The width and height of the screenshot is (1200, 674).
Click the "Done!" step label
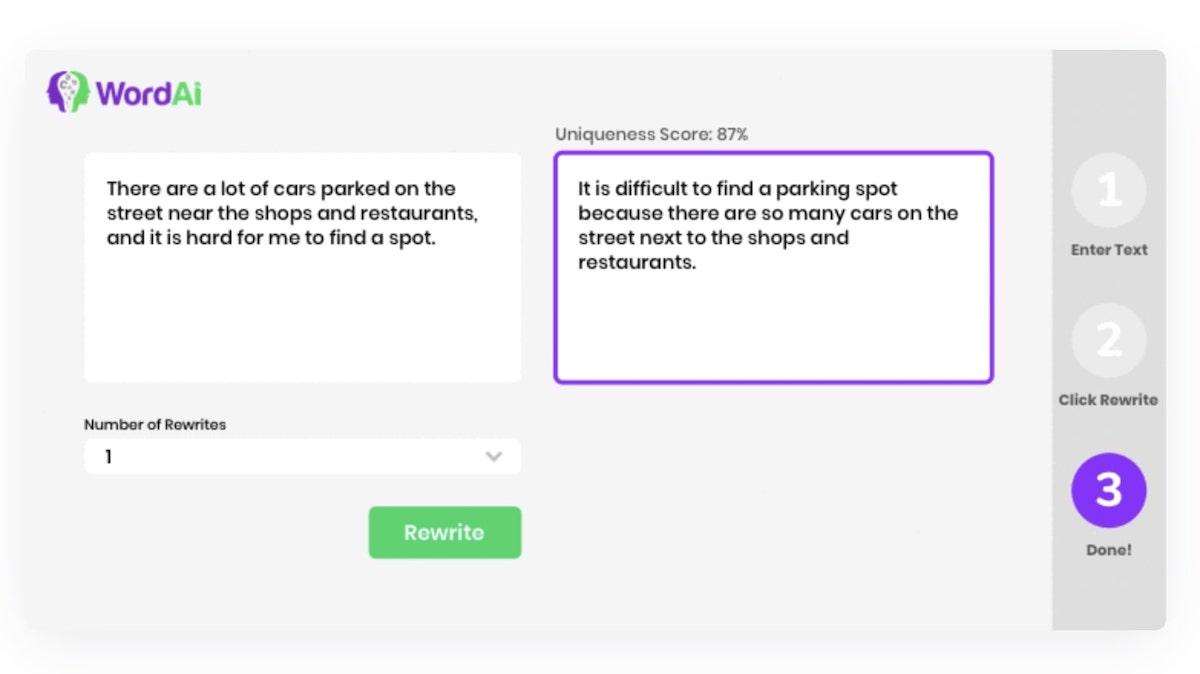1108,550
